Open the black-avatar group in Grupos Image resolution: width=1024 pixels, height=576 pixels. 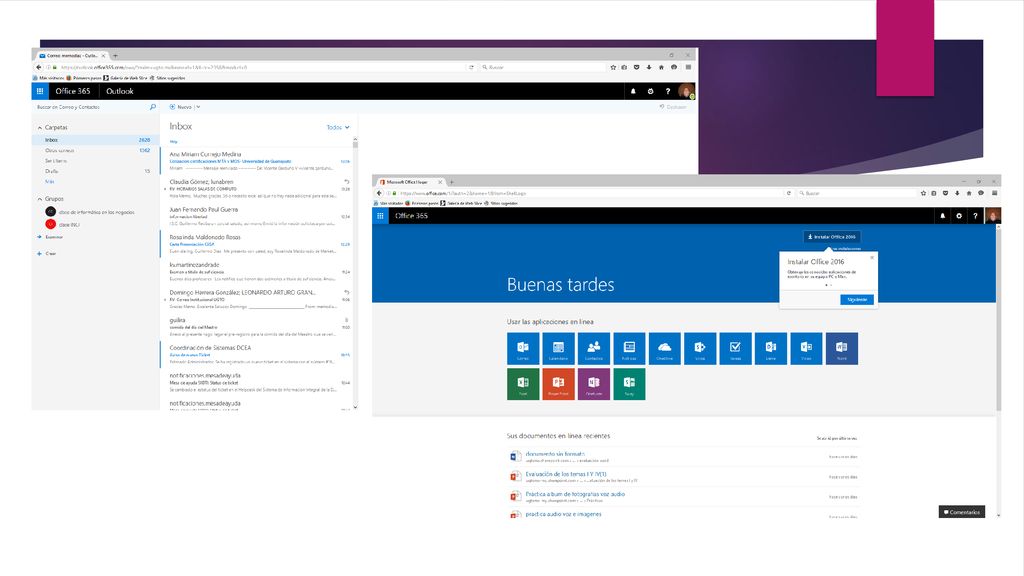[x=89, y=212]
